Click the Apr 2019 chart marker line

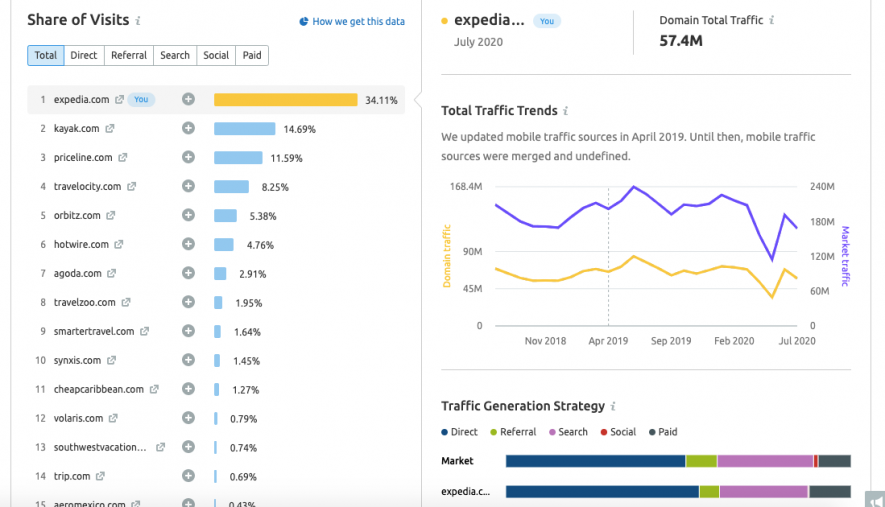(x=608, y=257)
